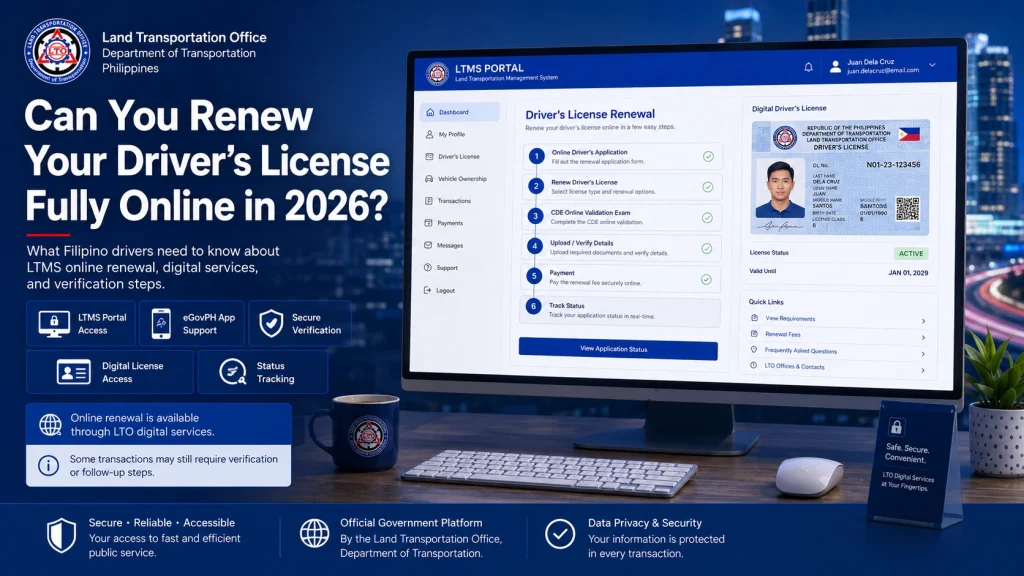
Task: Click the Land Transportation Office seal logo
Action: (57, 51)
